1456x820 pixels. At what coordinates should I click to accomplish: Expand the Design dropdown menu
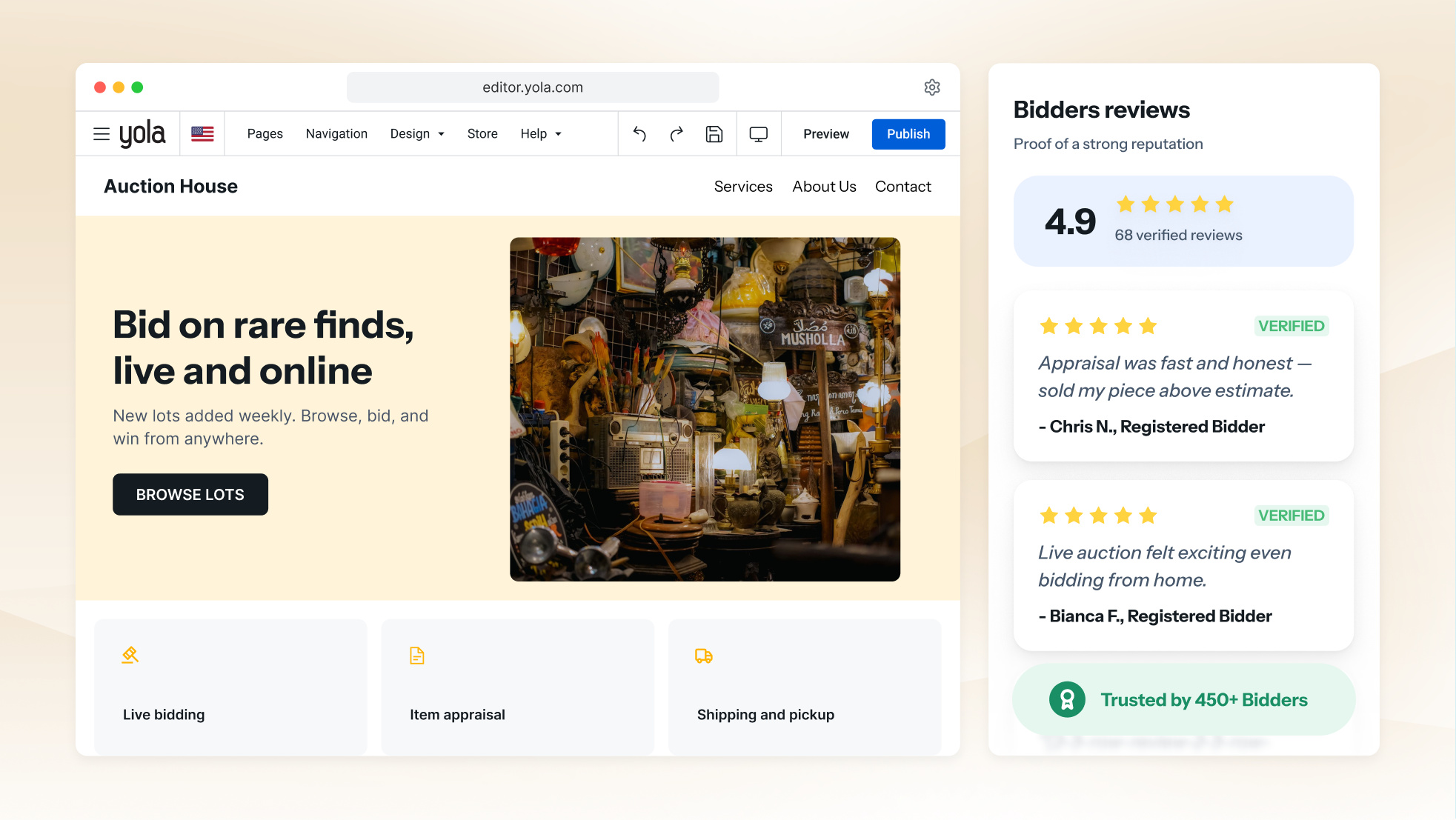[417, 134]
